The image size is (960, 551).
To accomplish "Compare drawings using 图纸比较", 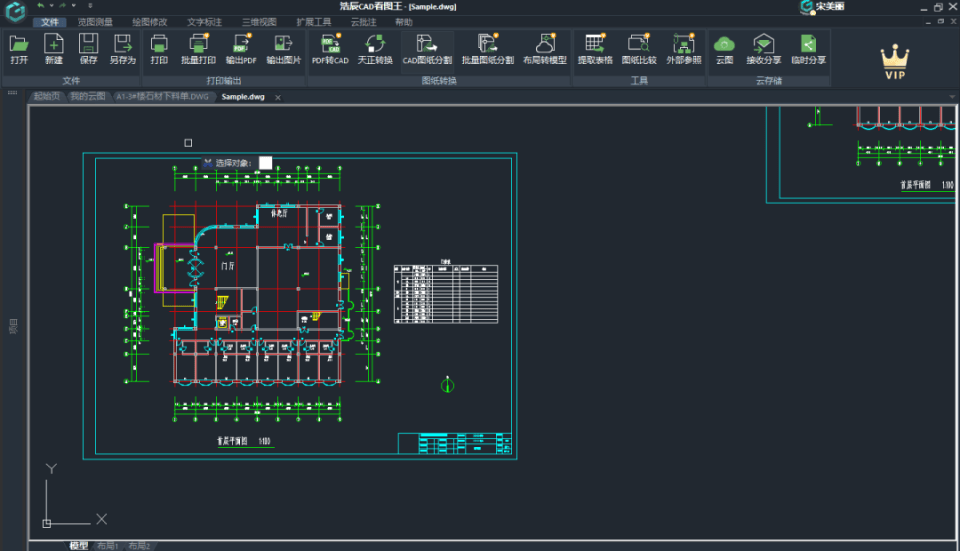I will click(639, 49).
